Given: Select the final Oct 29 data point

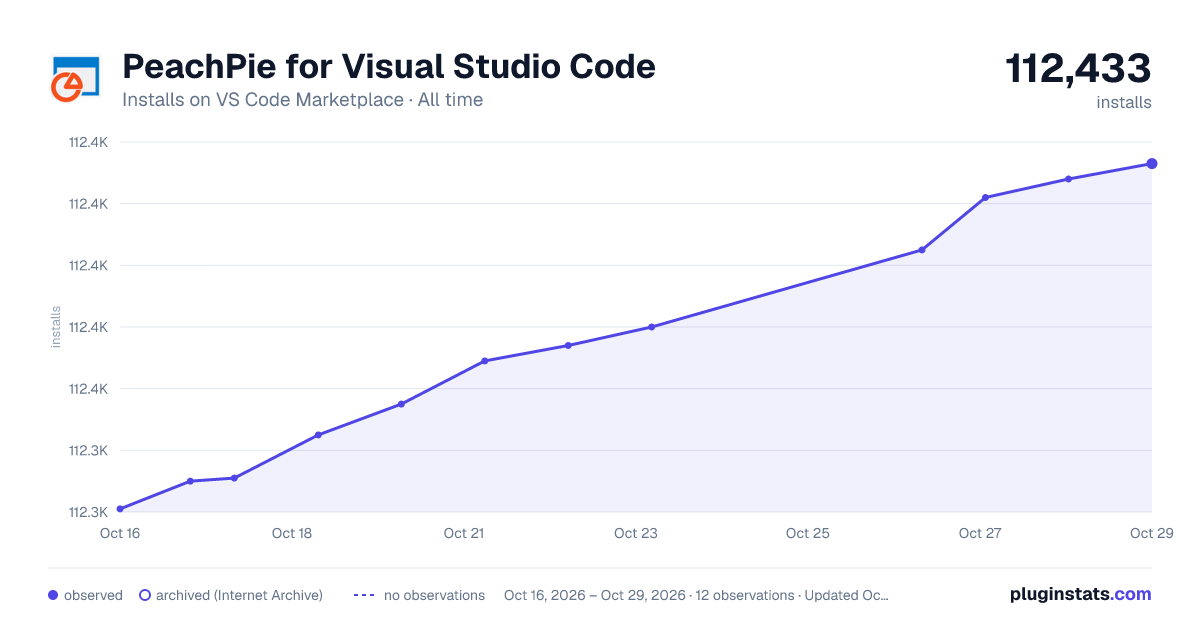Looking at the screenshot, I should (x=1152, y=164).
